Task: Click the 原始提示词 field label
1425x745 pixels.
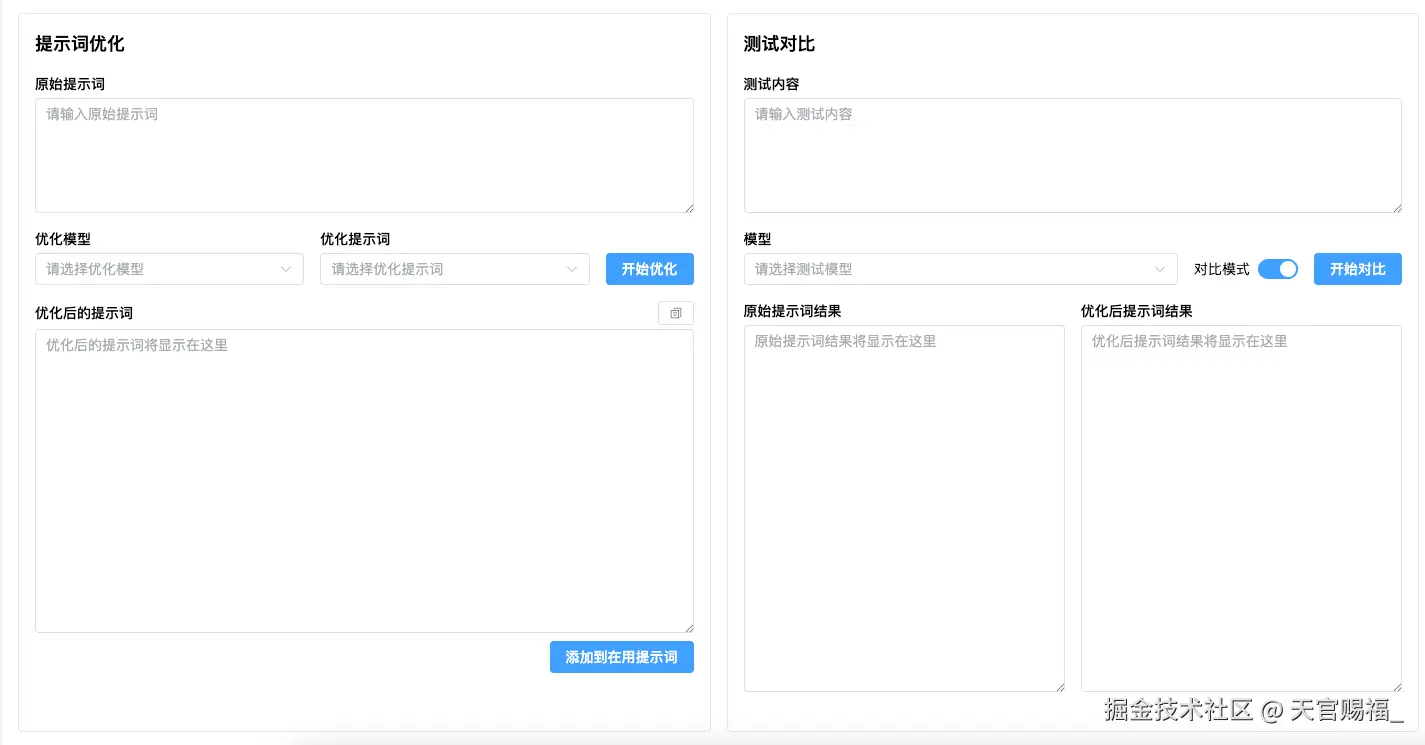Action: 70,84
